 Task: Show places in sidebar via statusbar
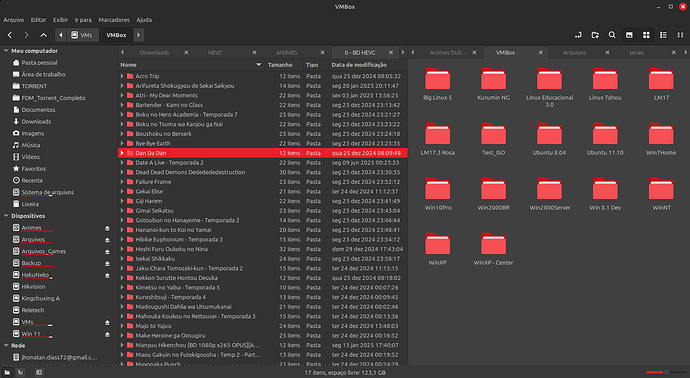7,373
